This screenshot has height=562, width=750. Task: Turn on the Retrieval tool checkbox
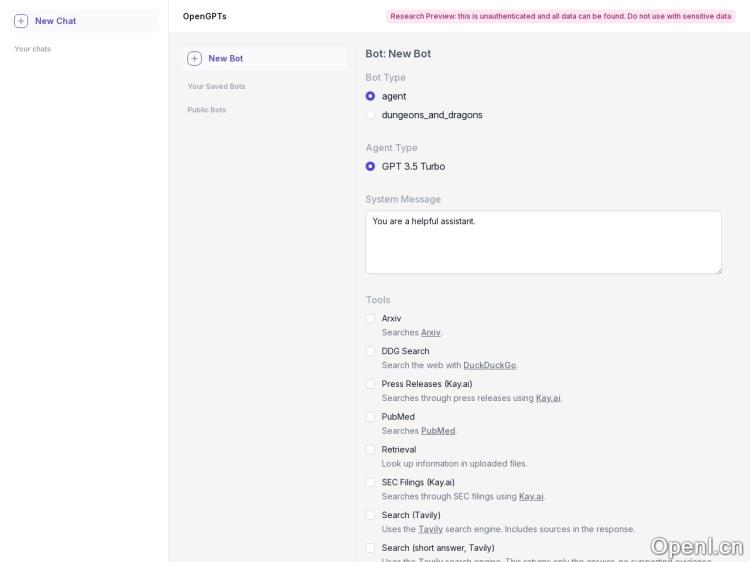click(370, 450)
